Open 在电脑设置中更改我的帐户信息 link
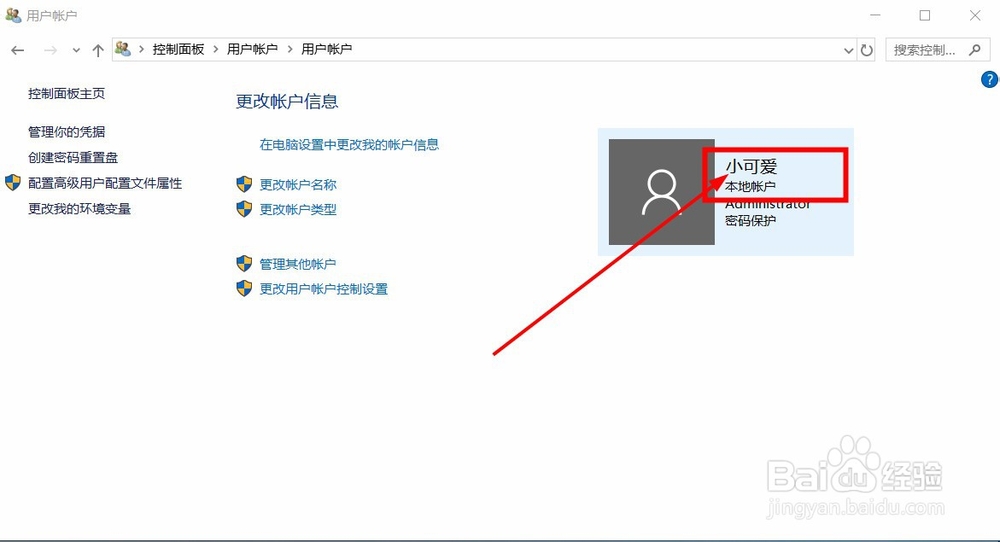This screenshot has height=542, width=1000. tap(349, 145)
